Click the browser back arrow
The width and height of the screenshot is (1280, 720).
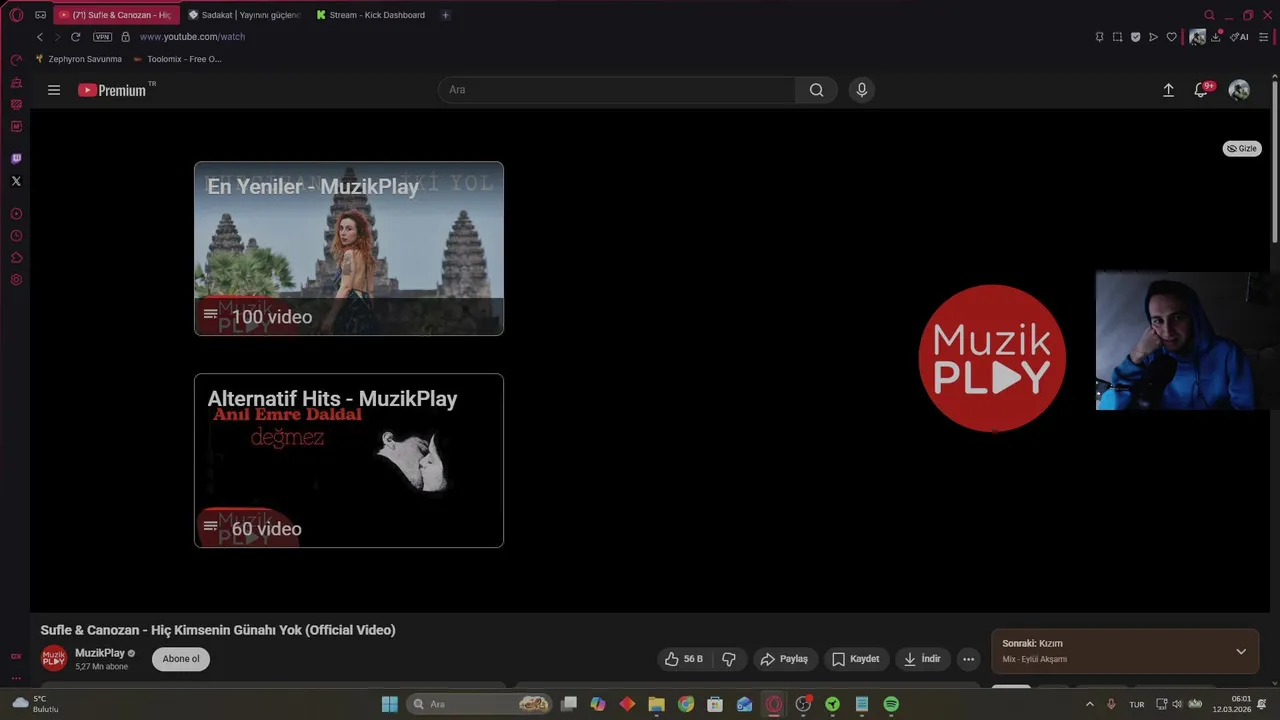click(40, 37)
